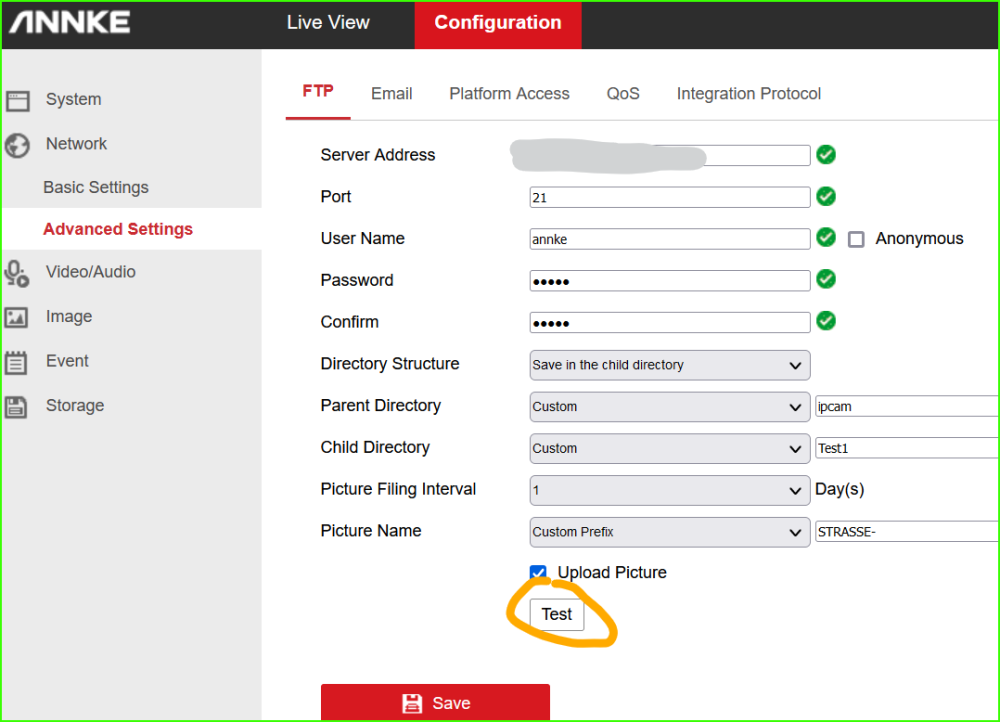This screenshot has height=722, width=1000.
Task: Click the Password input field
Action: pos(670,281)
